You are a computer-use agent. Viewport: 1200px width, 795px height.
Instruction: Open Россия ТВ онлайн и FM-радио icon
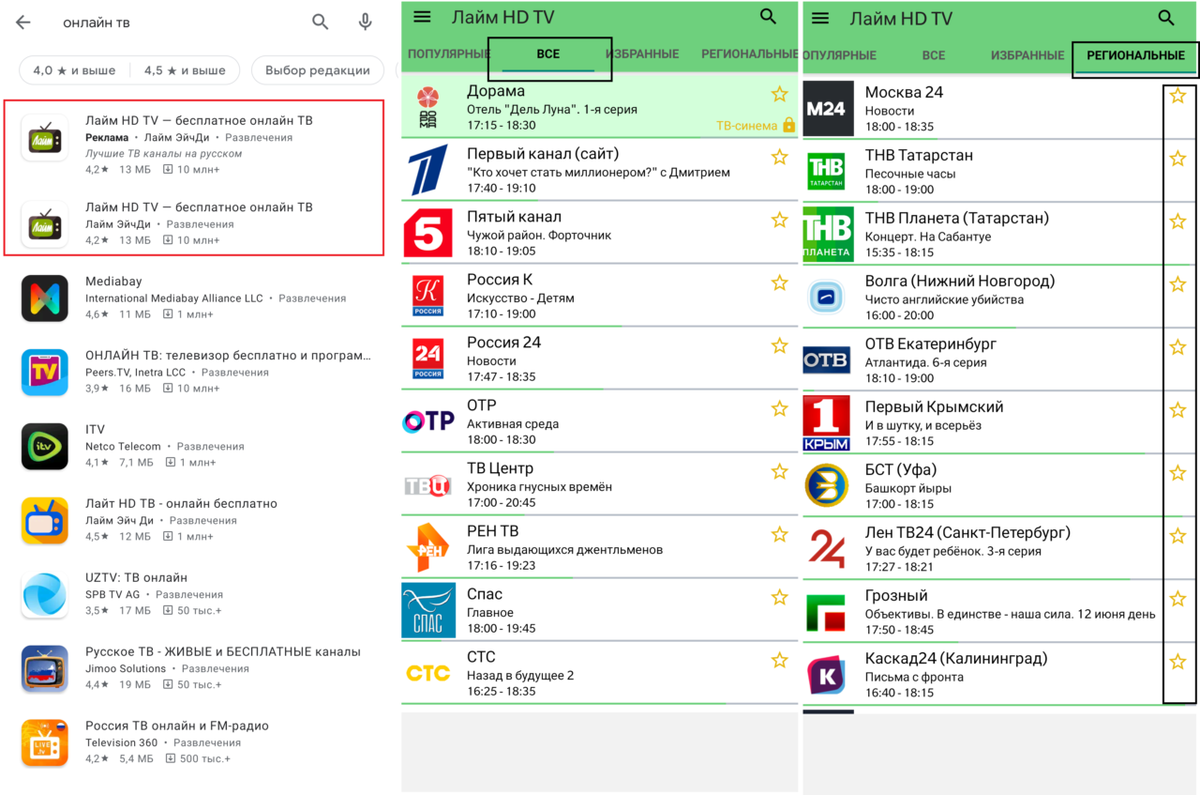pos(45,742)
